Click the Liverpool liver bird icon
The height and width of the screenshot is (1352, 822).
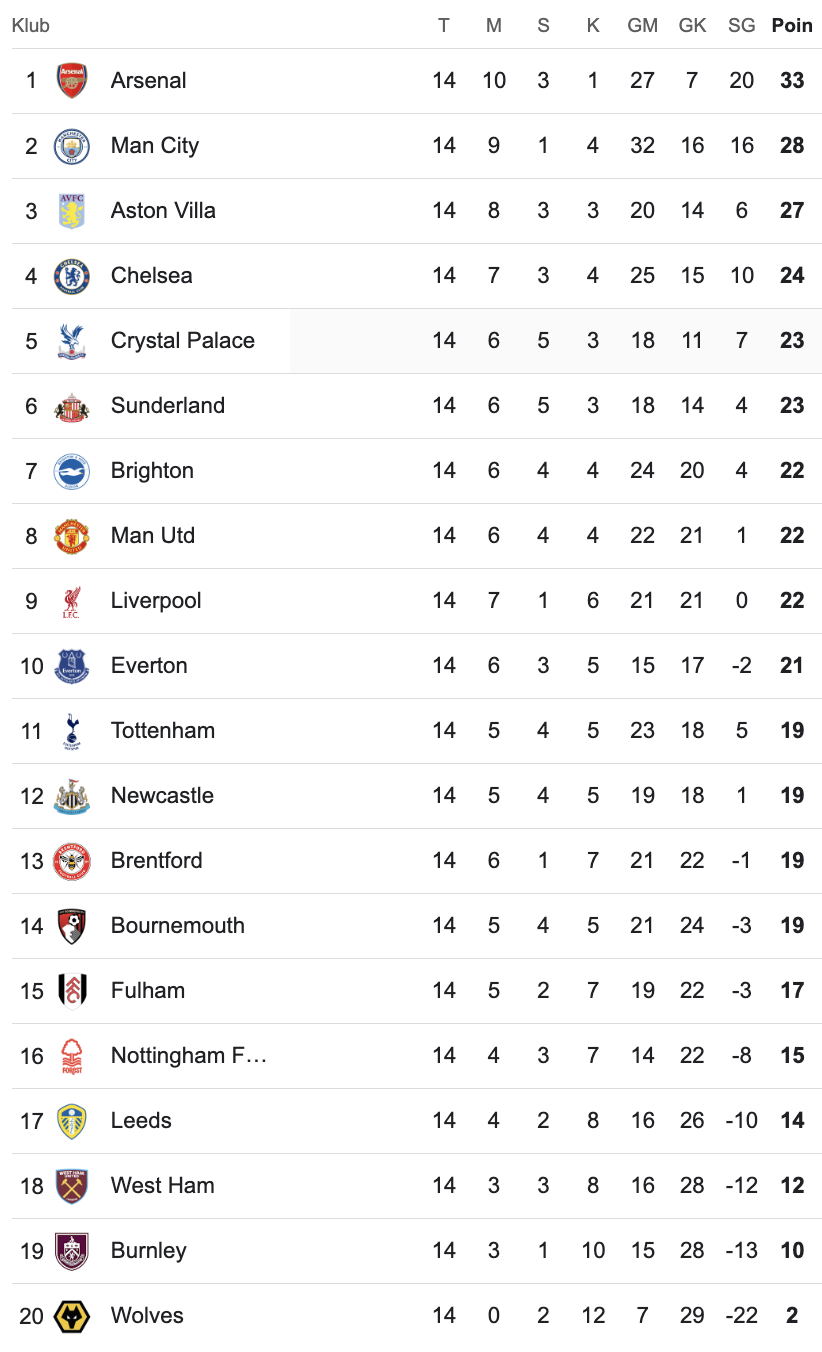click(72, 601)
